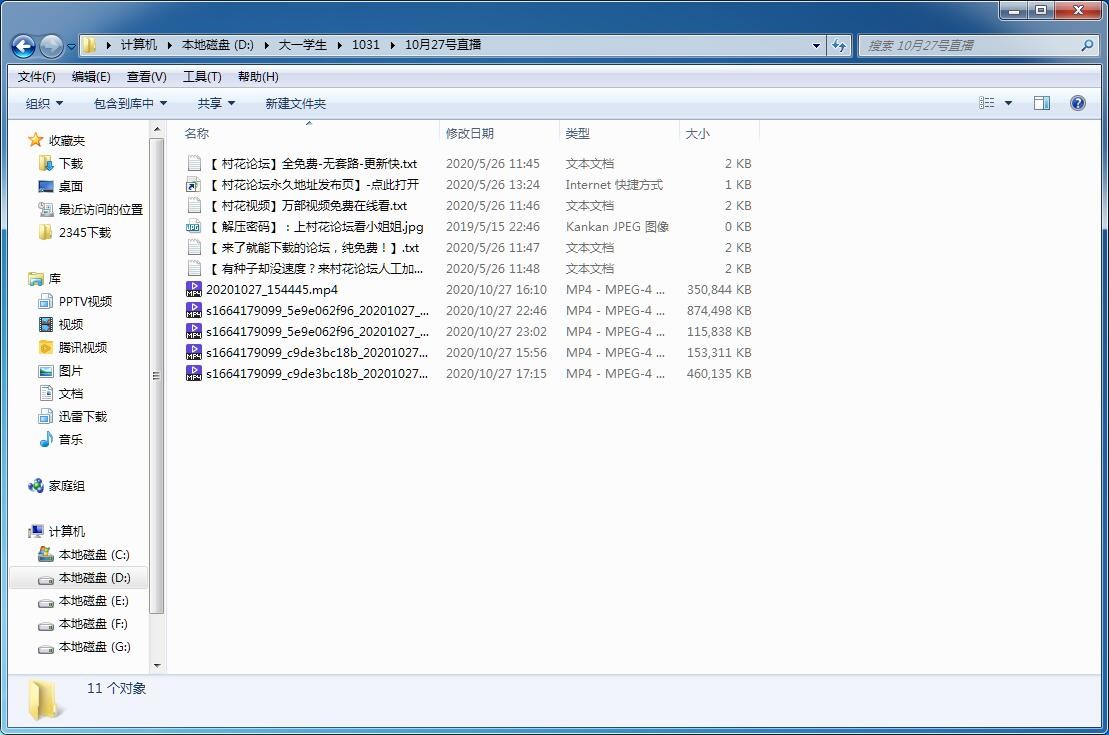Image resolution: width=1109 pixels, height=735 pixels.
Task: Expand the address bar history dropdown
Action: 816,45
